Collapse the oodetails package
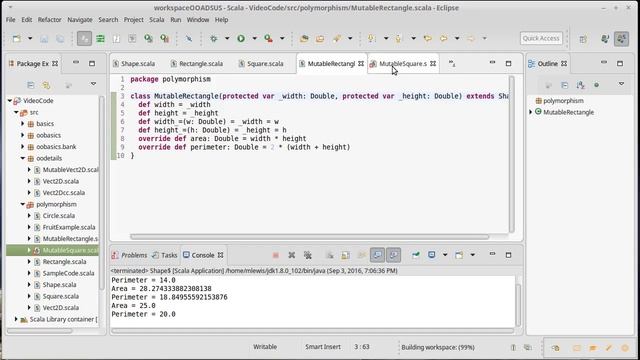This screenshot has height=360, width=640. pyautogui.click(x=23, y=158)
